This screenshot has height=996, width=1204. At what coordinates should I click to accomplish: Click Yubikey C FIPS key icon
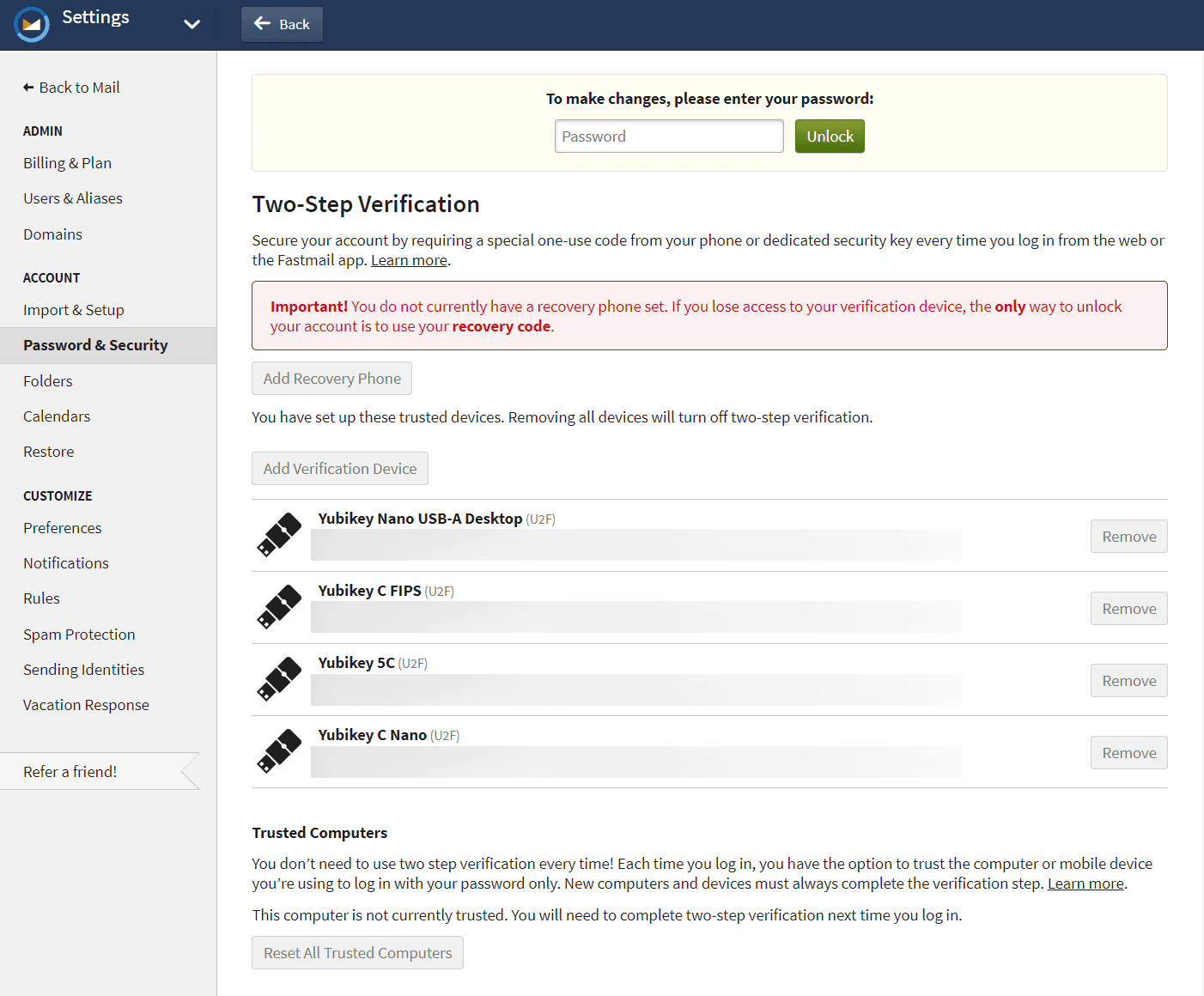[x=279, y=607]
